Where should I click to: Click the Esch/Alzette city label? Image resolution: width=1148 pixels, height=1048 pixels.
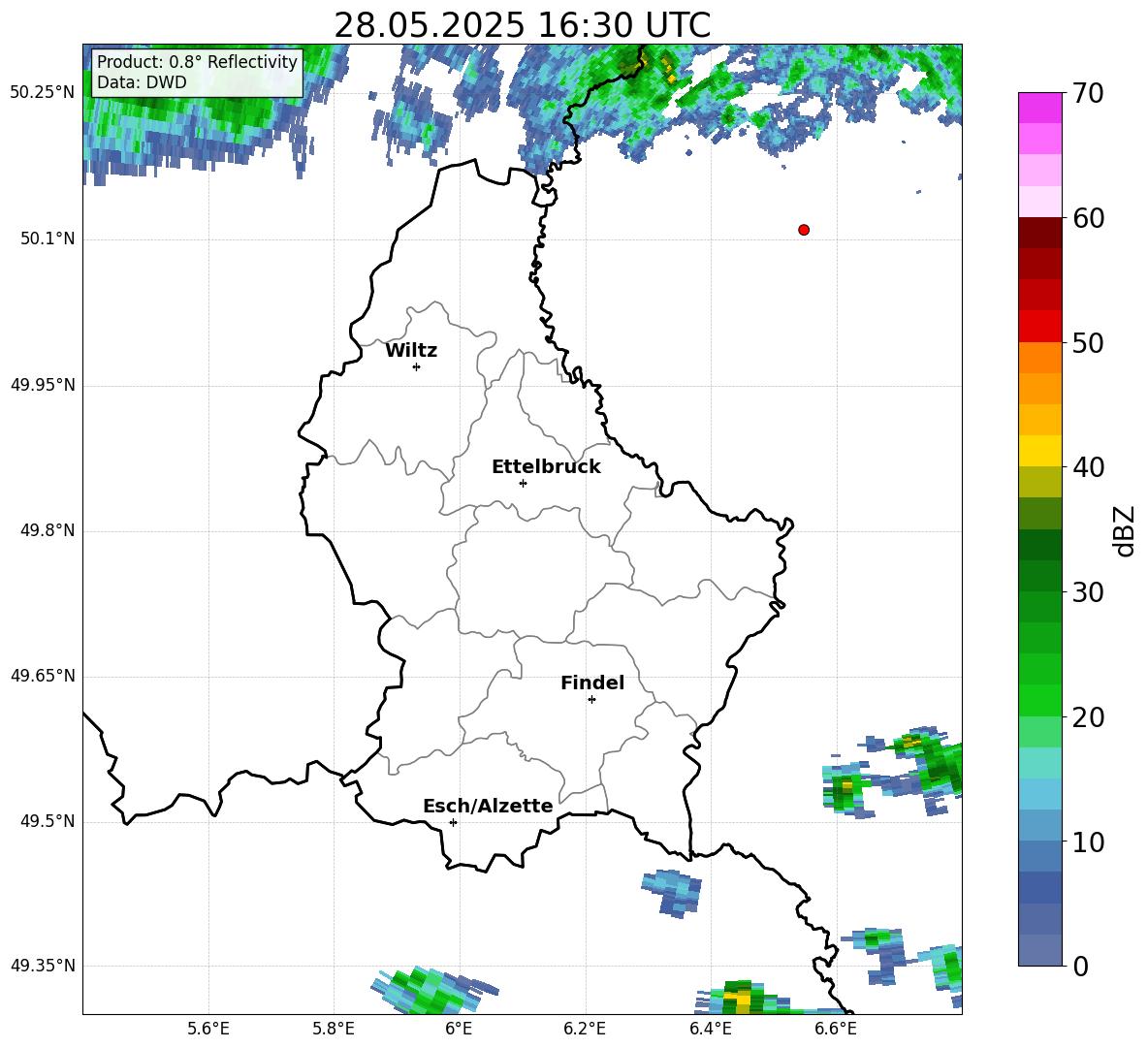click(489, 806)
